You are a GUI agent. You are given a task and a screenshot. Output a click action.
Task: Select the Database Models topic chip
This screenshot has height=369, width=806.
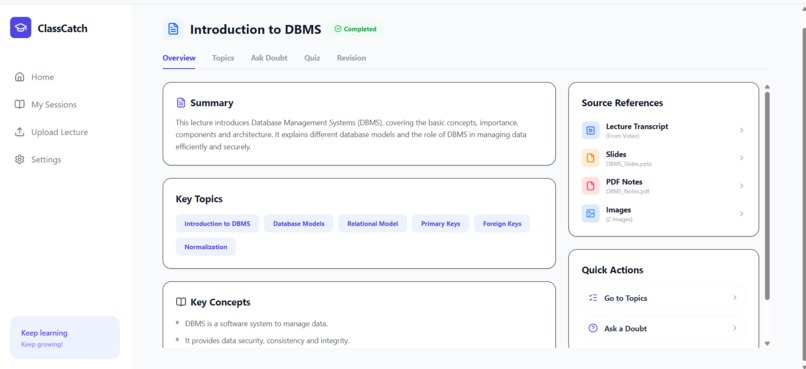click(299, 224)
